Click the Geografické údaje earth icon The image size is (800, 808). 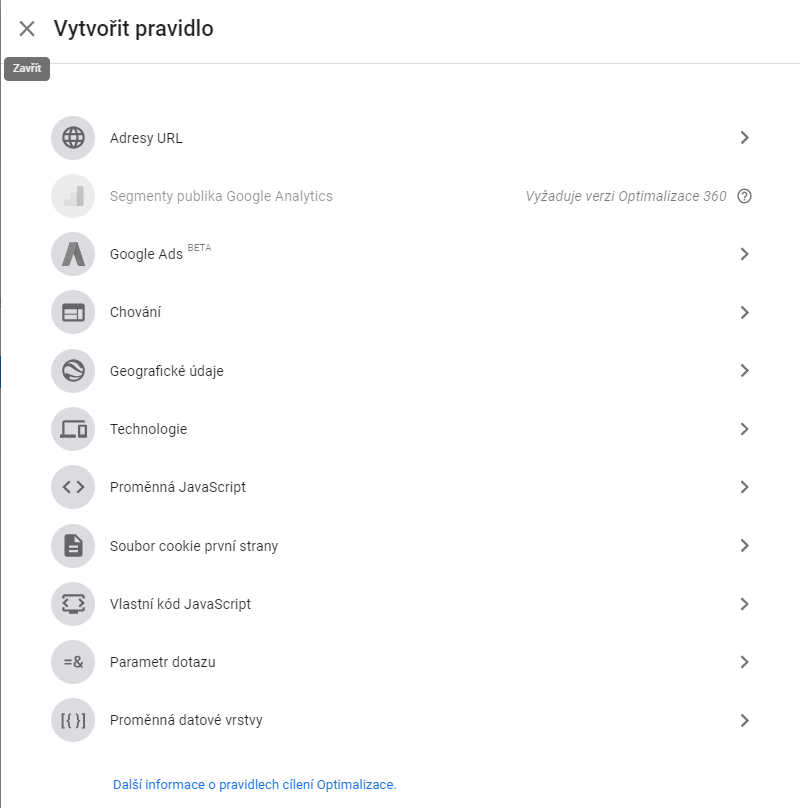pos(73,371)
